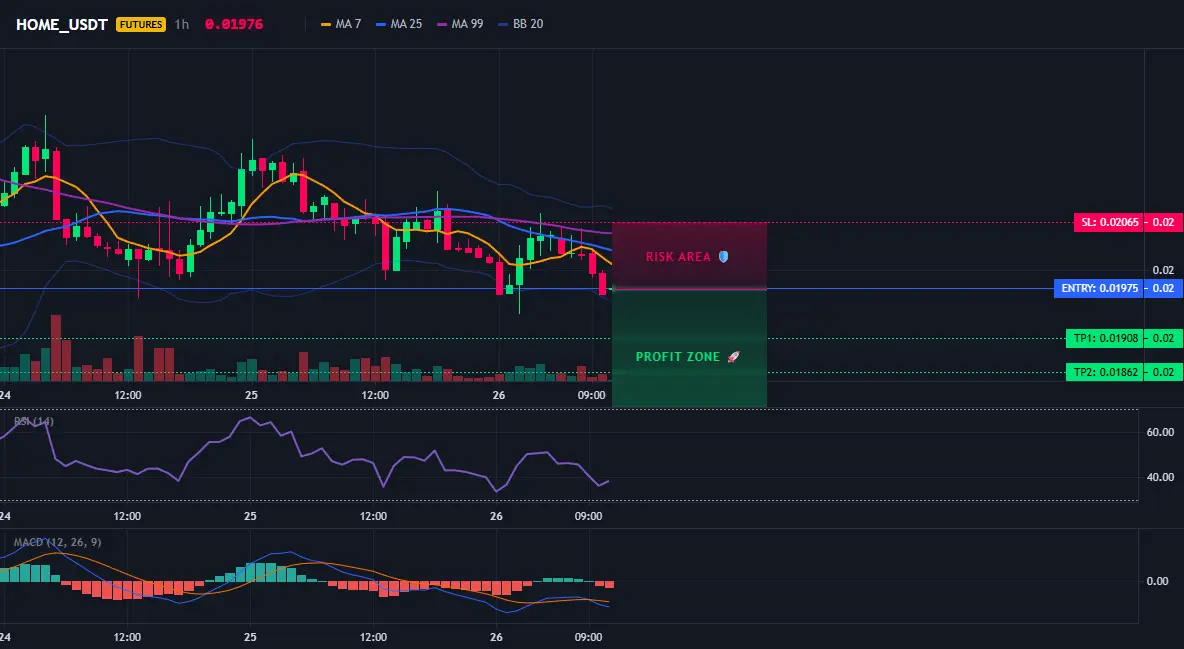Click the 09:00 label on price chart time axis
The width and height of the screenshot is (1184, 649).
pyautogui.click(x=591, y=395)
